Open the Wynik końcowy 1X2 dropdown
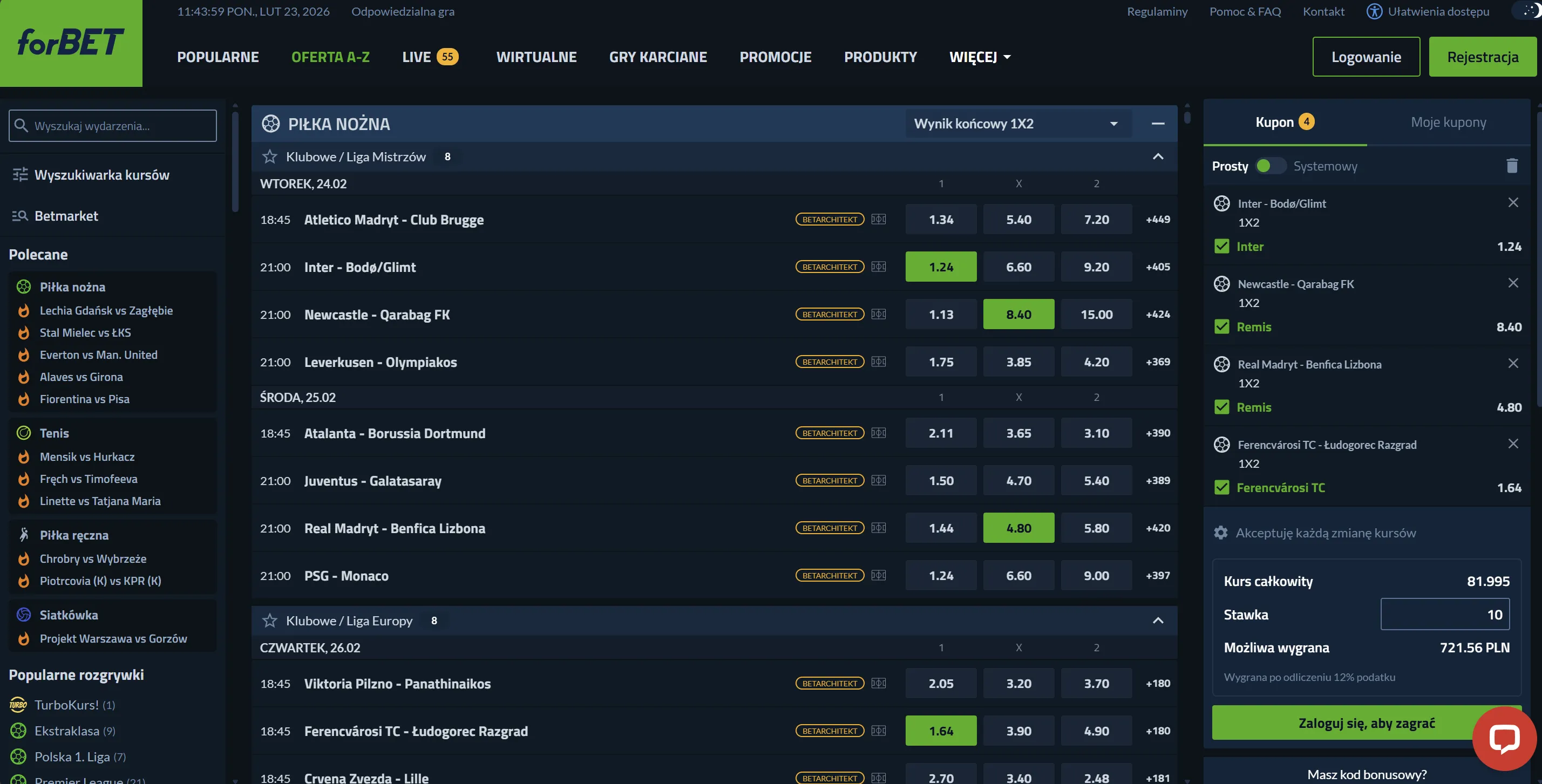Image resolution: width=1542 pixels, height=784 pixels. point(1017,124)
